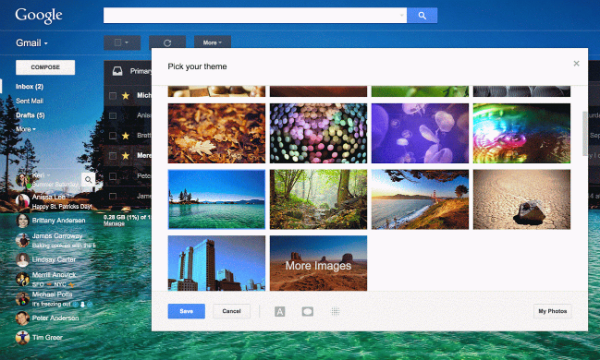Click Save in theme dialog
The height and width of the screenshot is (360, 600).
[x=186, y=311]
